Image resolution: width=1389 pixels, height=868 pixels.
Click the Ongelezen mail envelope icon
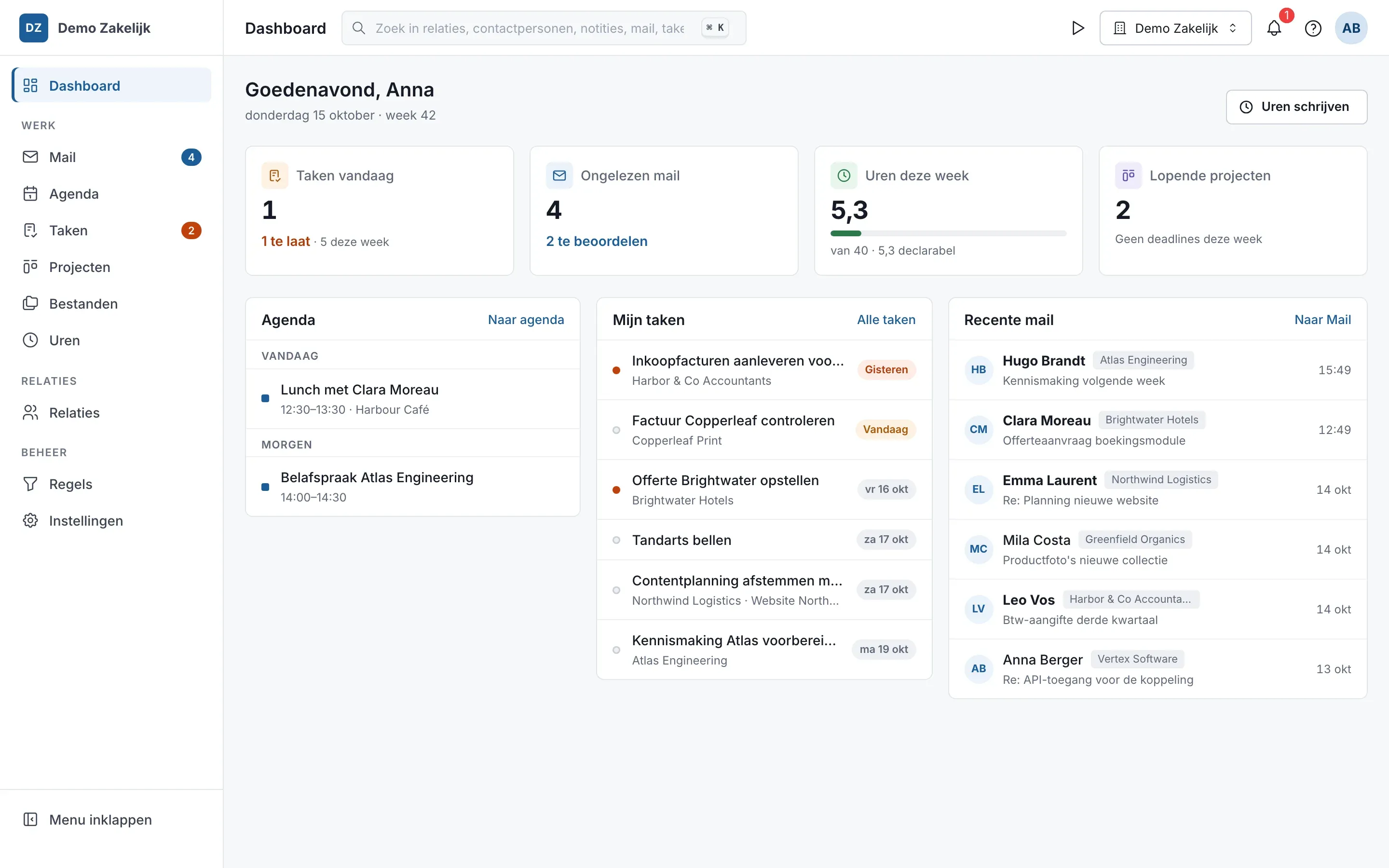559,176
